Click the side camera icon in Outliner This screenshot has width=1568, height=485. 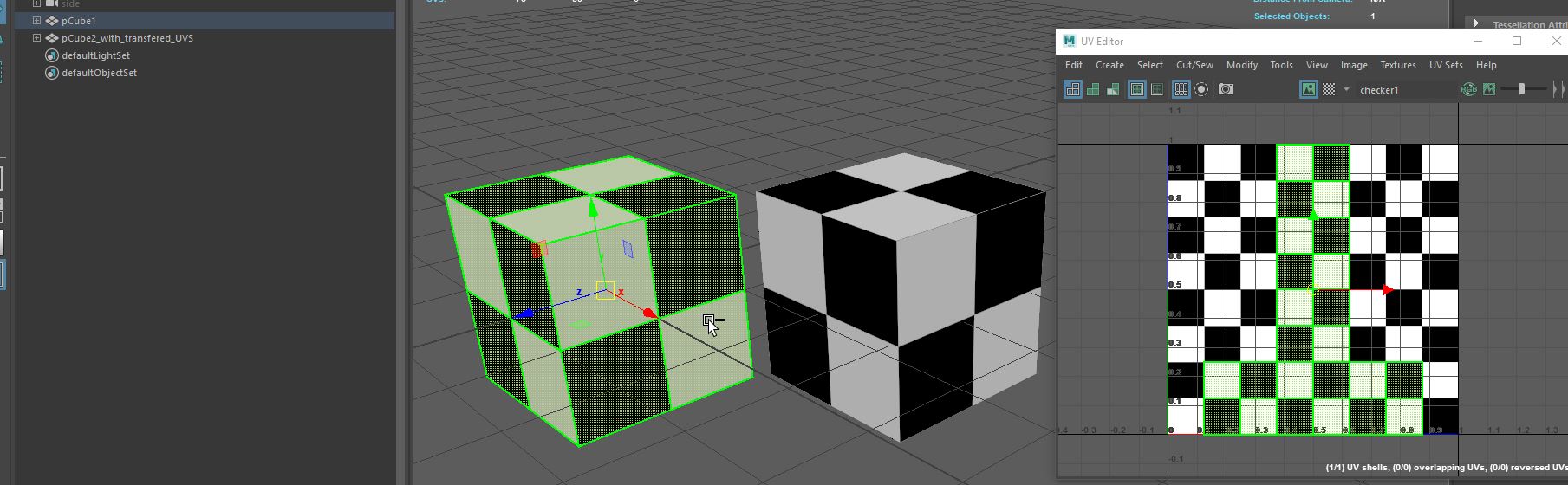click(x=52, y=3)
